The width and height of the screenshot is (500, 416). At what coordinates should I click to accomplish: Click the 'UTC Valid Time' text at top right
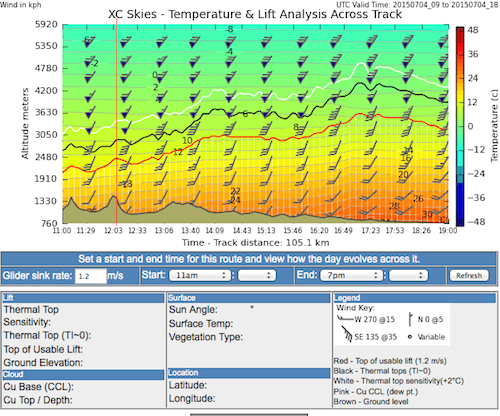[417, 5]
